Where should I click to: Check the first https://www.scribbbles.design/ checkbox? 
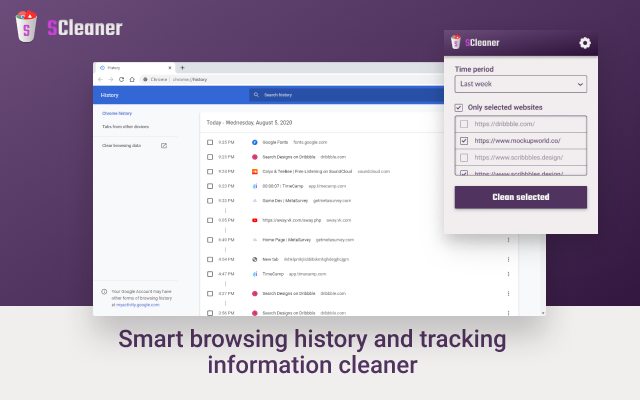(464, 158)
